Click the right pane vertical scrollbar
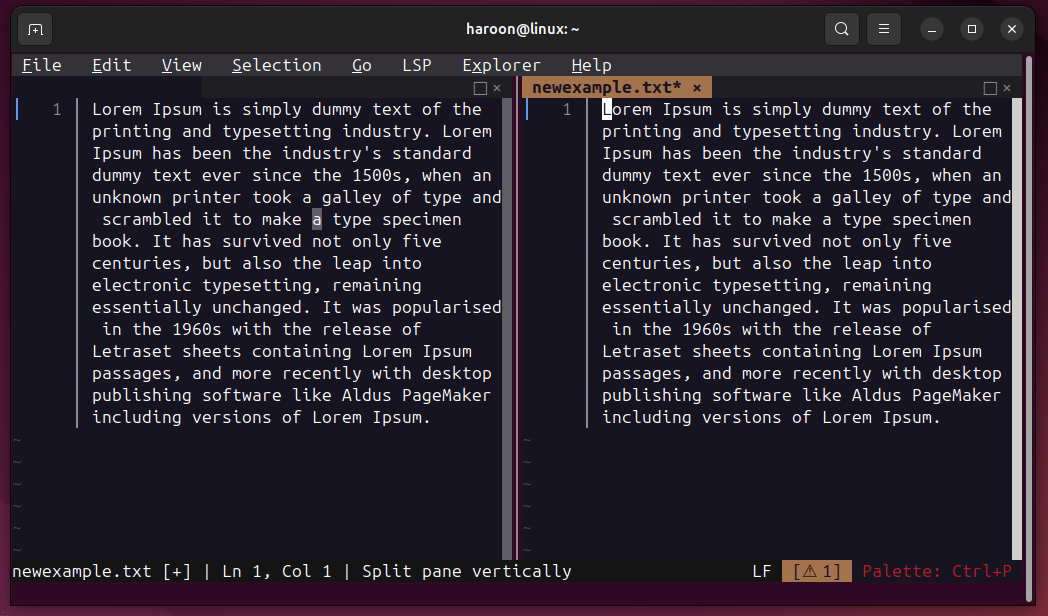 [1017, 320]
